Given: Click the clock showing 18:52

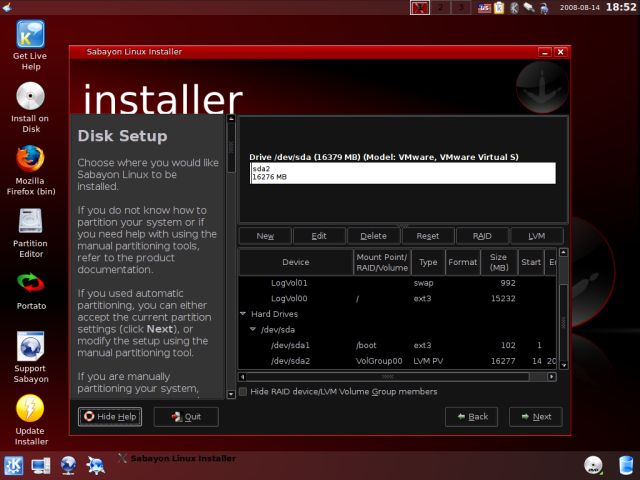Looking at the screenshot, I should pyautogui.click(x=621, y=7).
